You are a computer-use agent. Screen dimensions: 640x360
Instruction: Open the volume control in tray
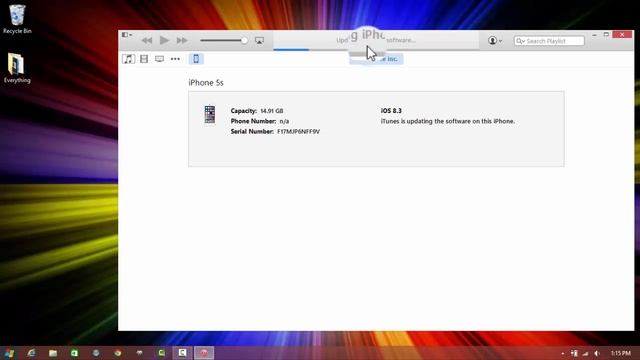tap(597, 353)
